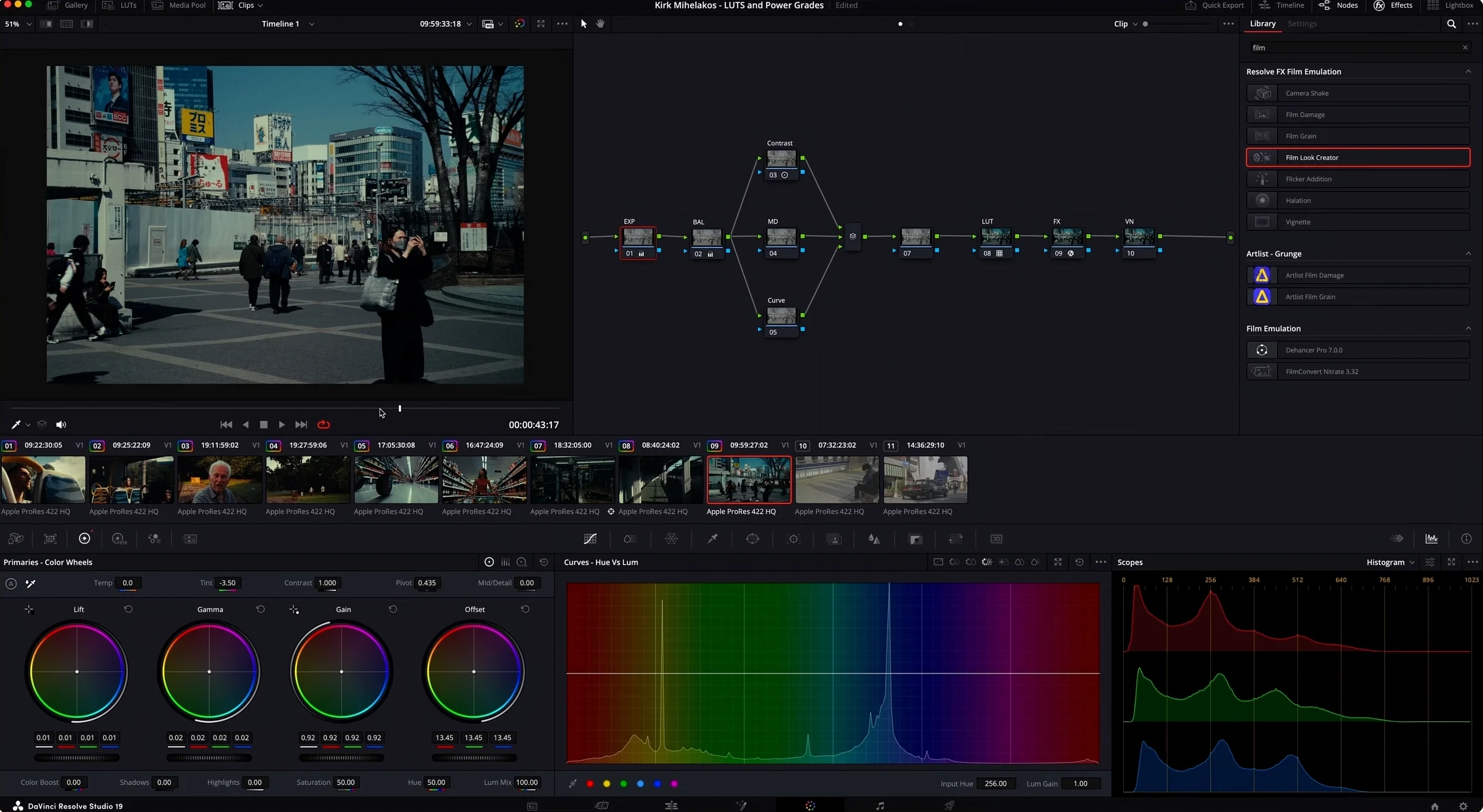
Task: Select clip 05 supermarket aisle thumbnail
Action: click(396, 480)
